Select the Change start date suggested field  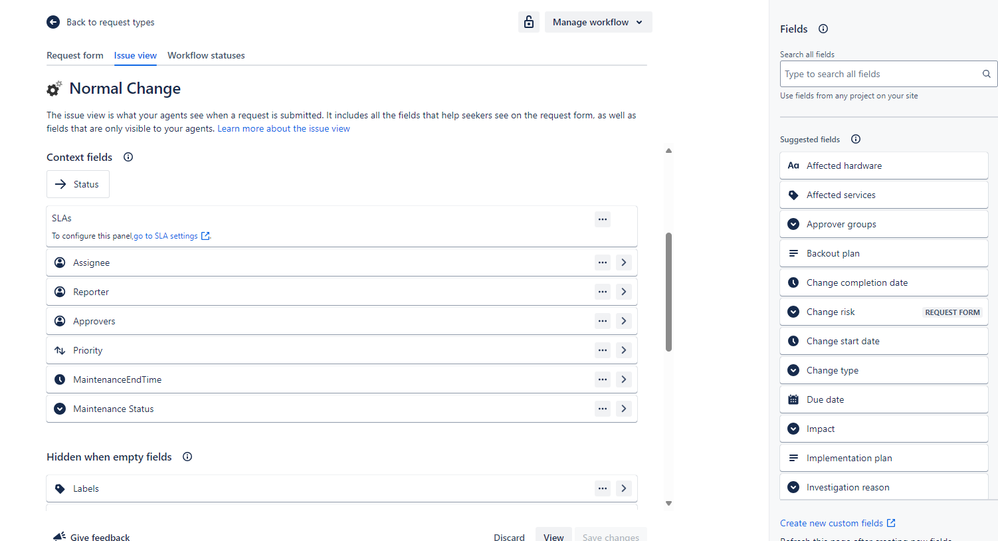[x=883, y=341]
